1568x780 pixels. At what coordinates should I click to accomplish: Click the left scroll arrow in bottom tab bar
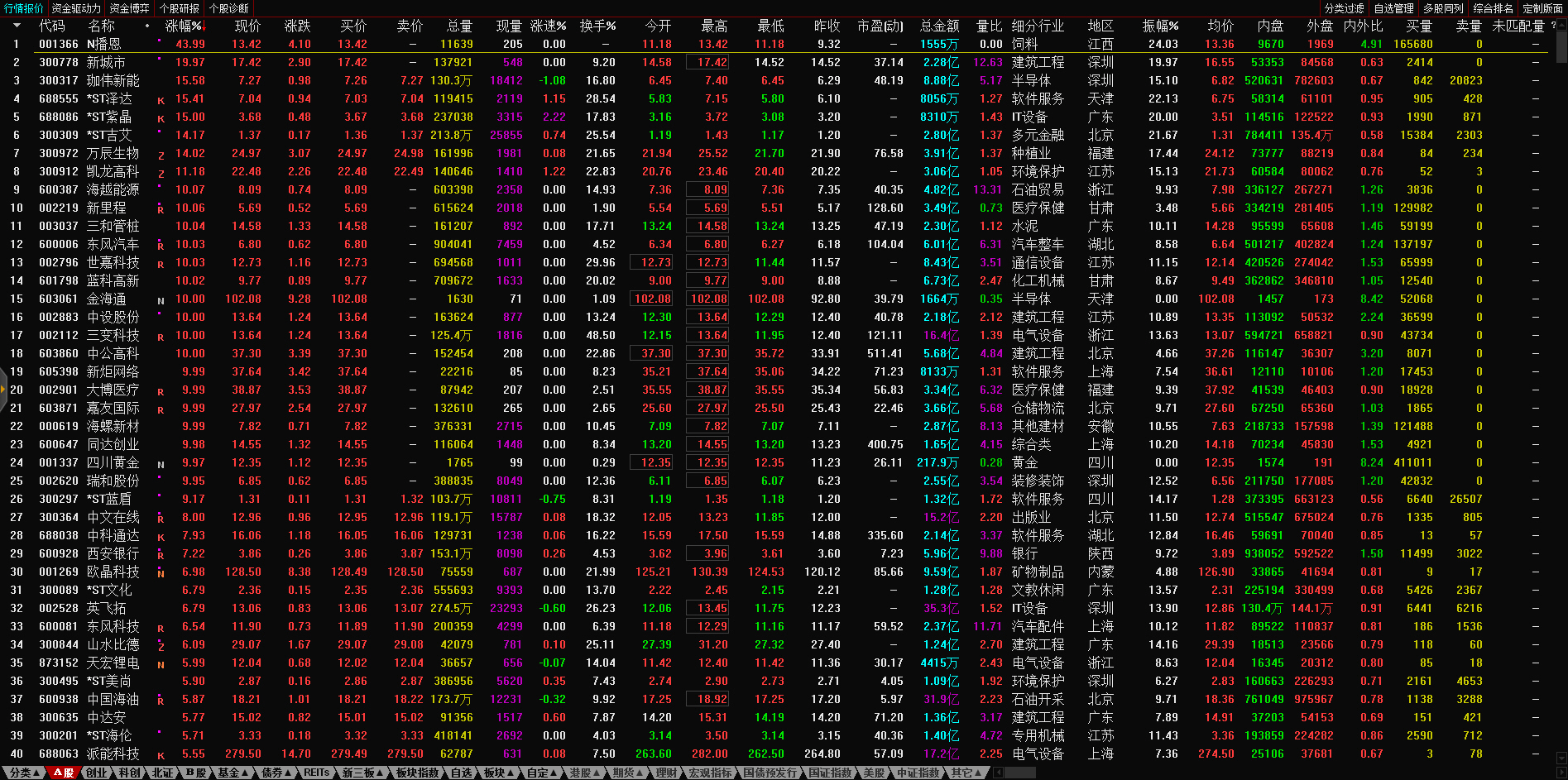click(x=999, y=773)
